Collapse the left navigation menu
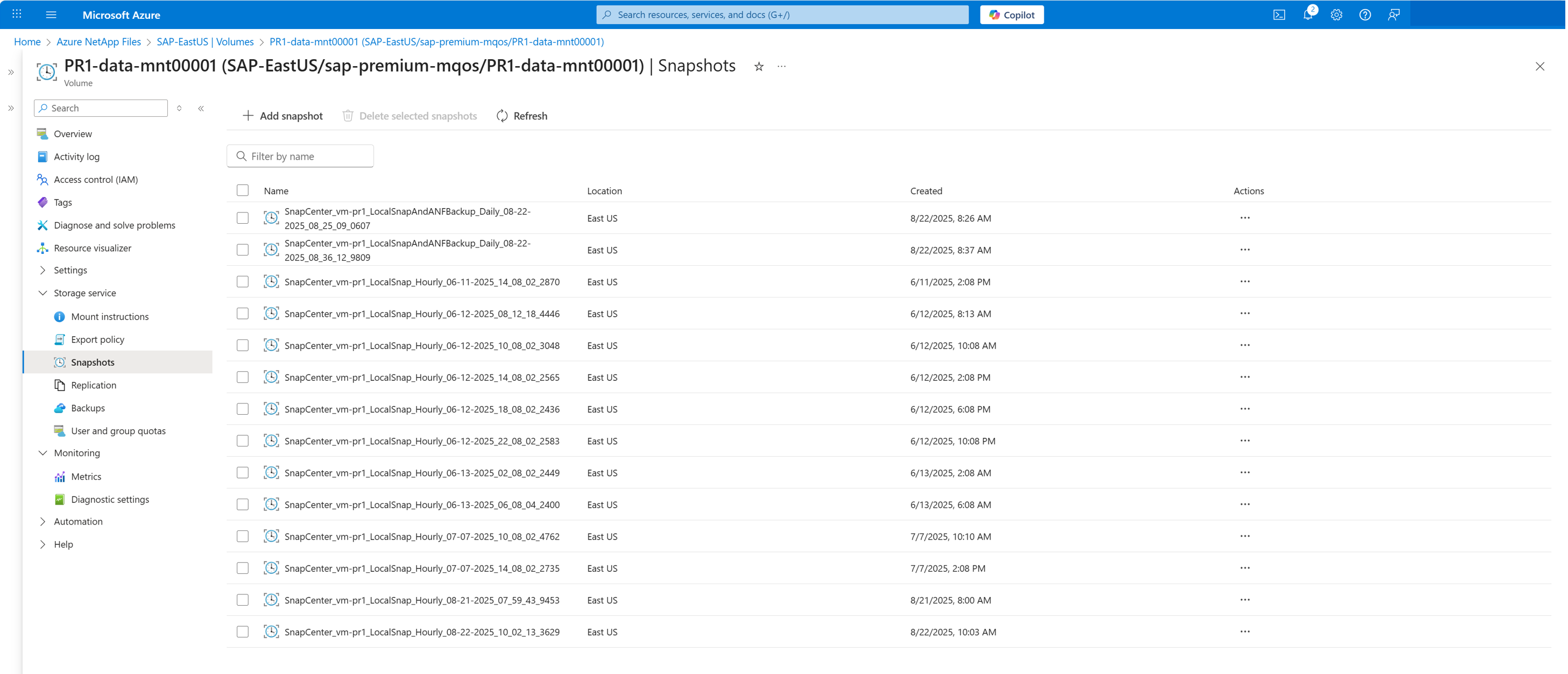 (x=201, y=108)
